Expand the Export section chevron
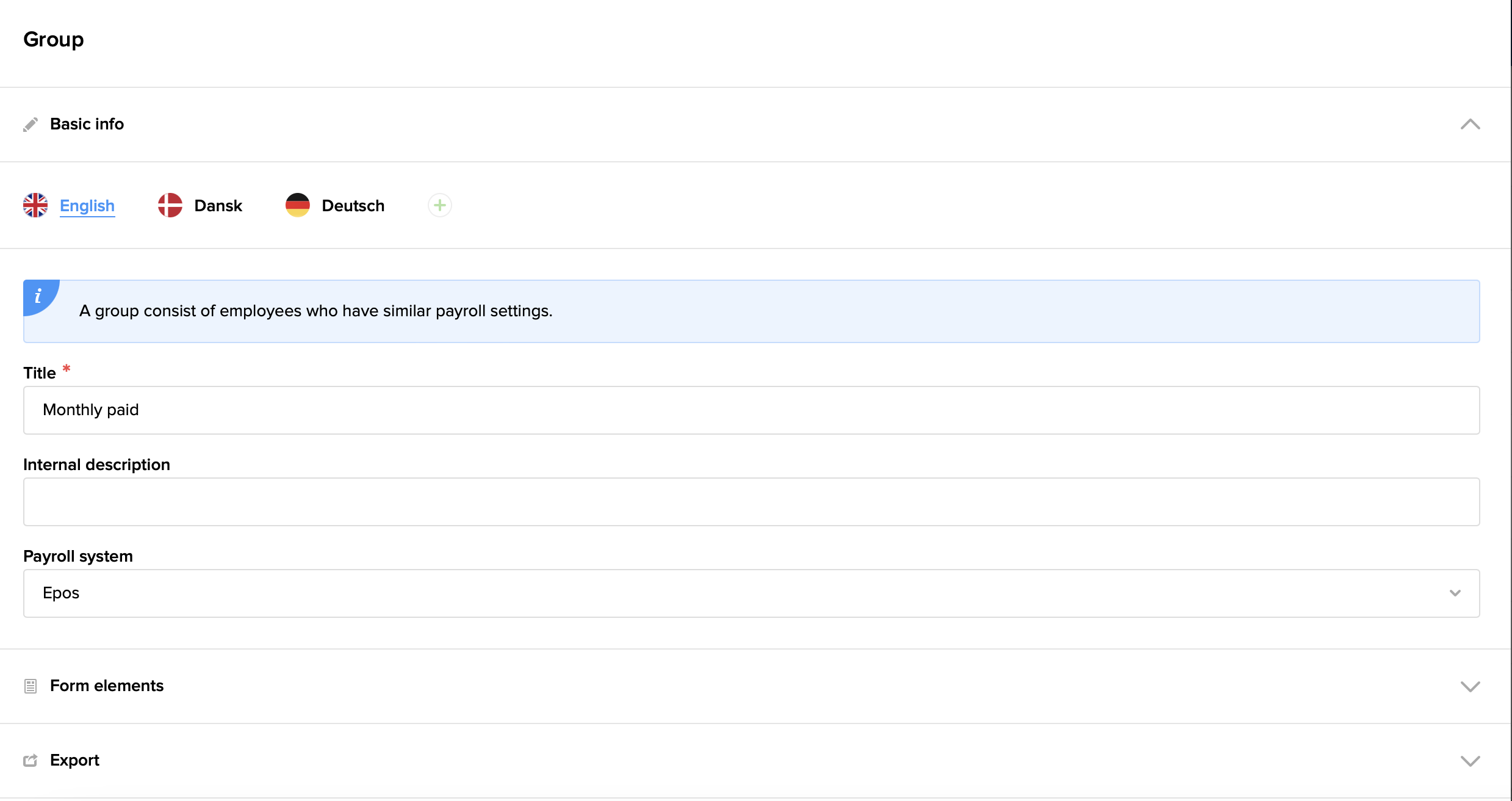 coord(1470,761)
